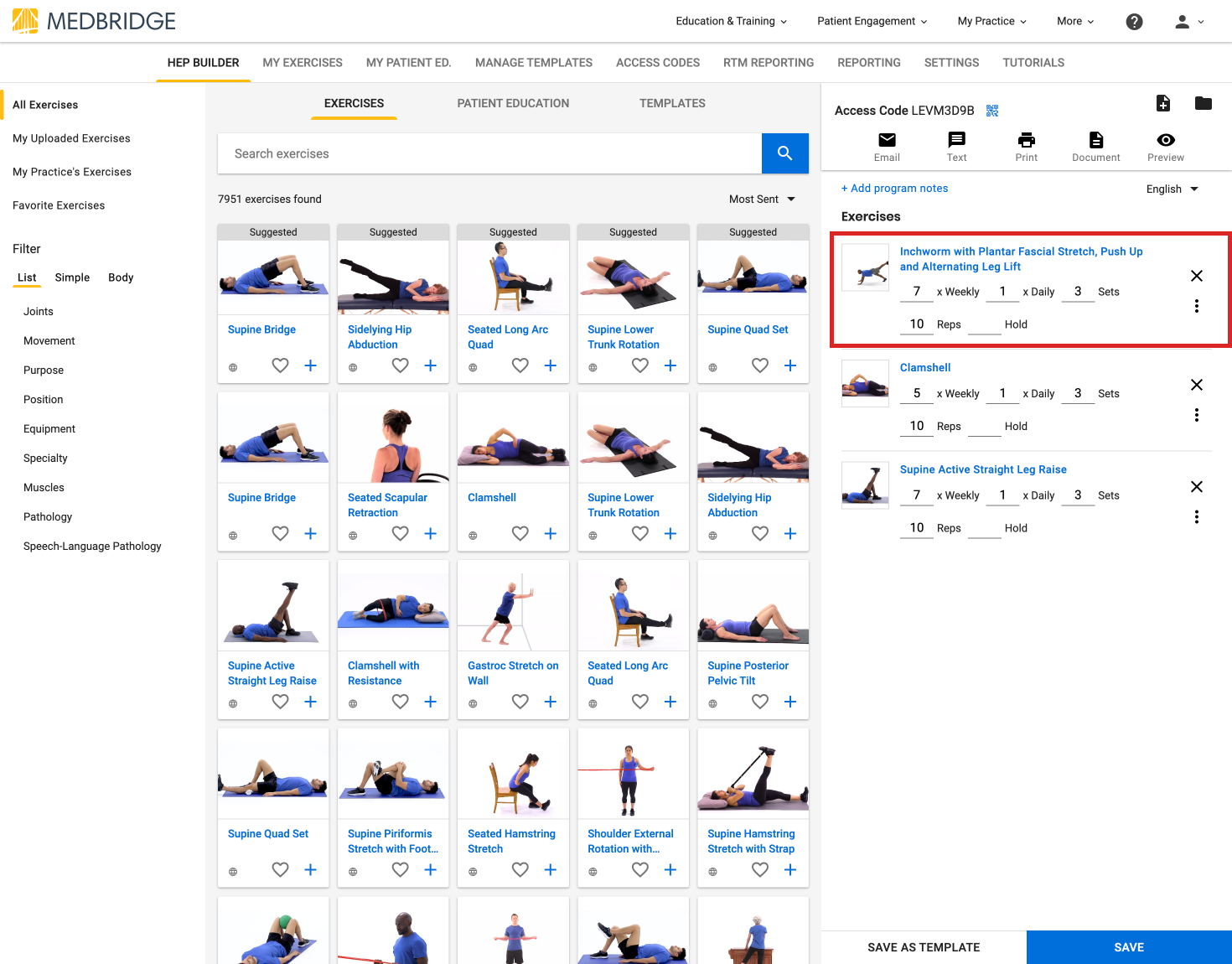
Task: Add Gastroc Stretch on Wall using plus
Action: (x=550, y=702)
